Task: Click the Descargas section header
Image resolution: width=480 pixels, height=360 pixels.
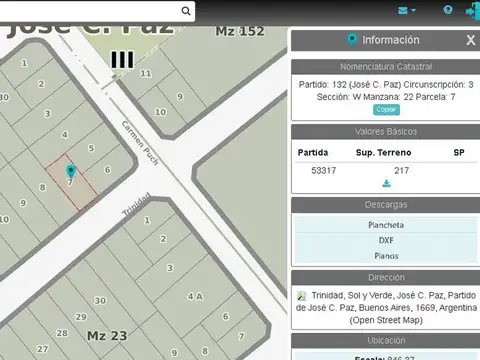Action: (386, 205)
